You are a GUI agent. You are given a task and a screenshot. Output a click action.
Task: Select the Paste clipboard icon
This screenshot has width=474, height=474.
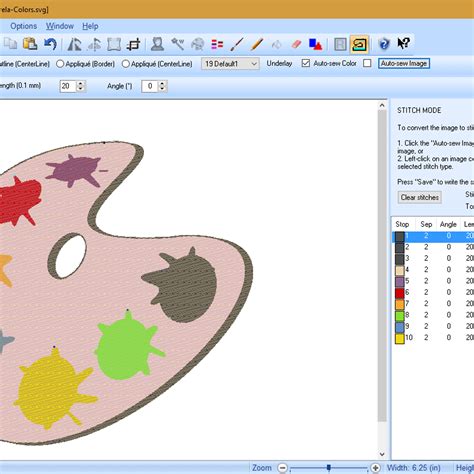[x=30, y=44]
